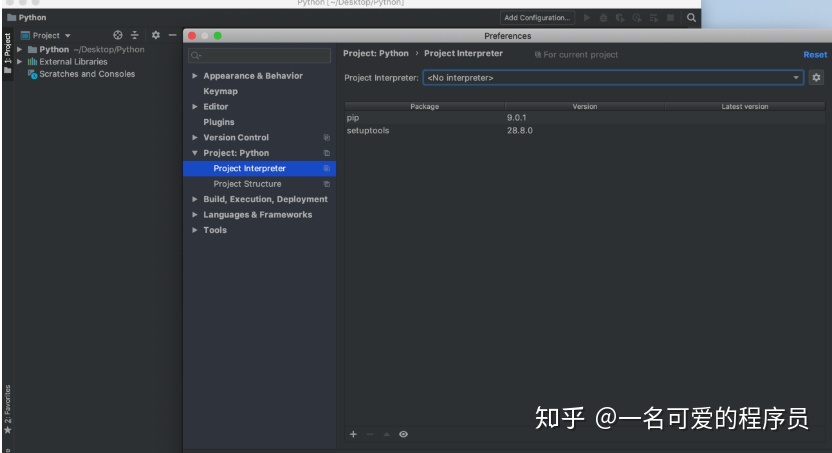Click project-level icon beside Version Control
832x453 pixels.
tap(327, 137)
